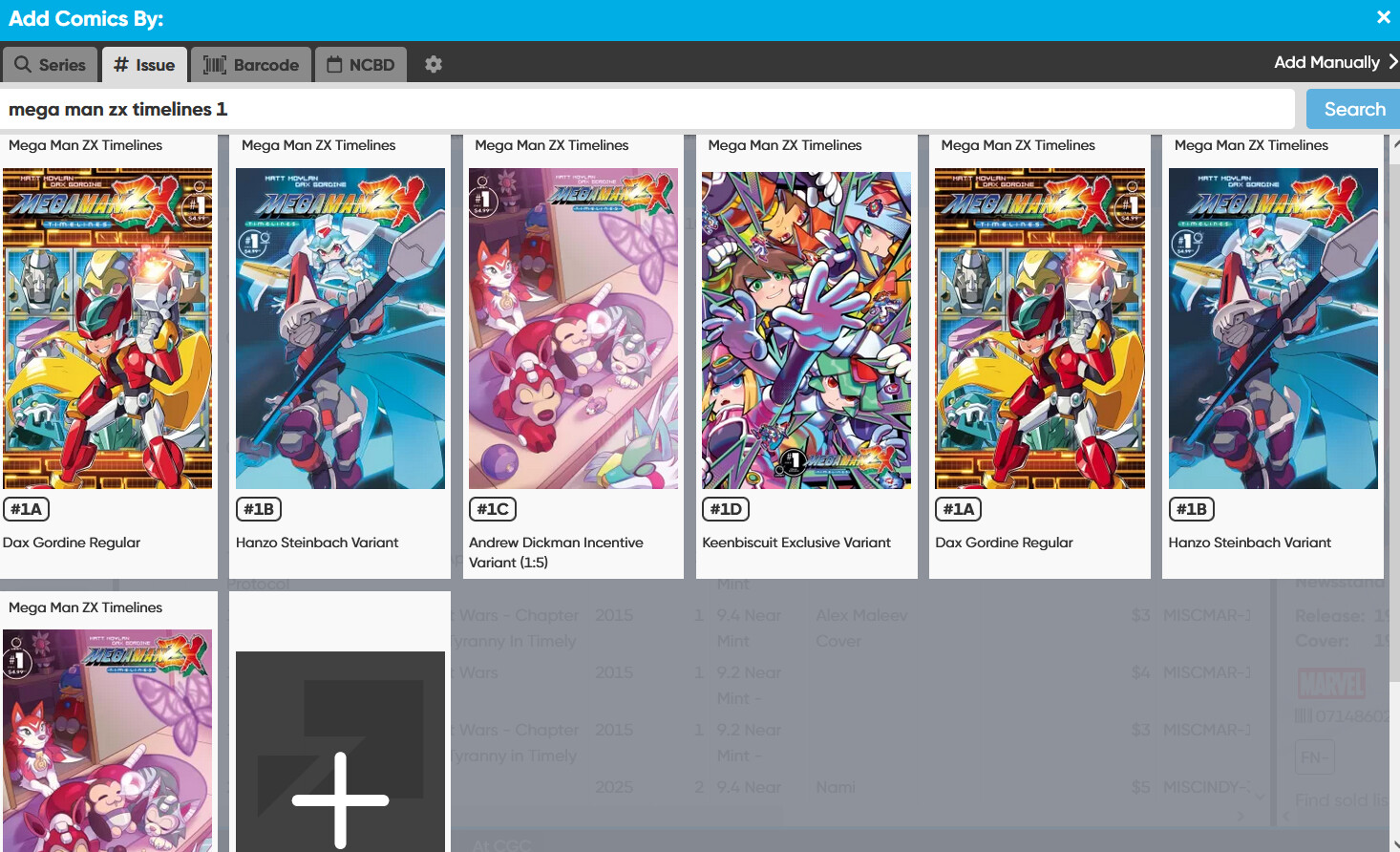Viewport: 1400px width, 852px height.
Task: Click the blue Search button
Action: pyautogui.click(x=1353, y=109)
